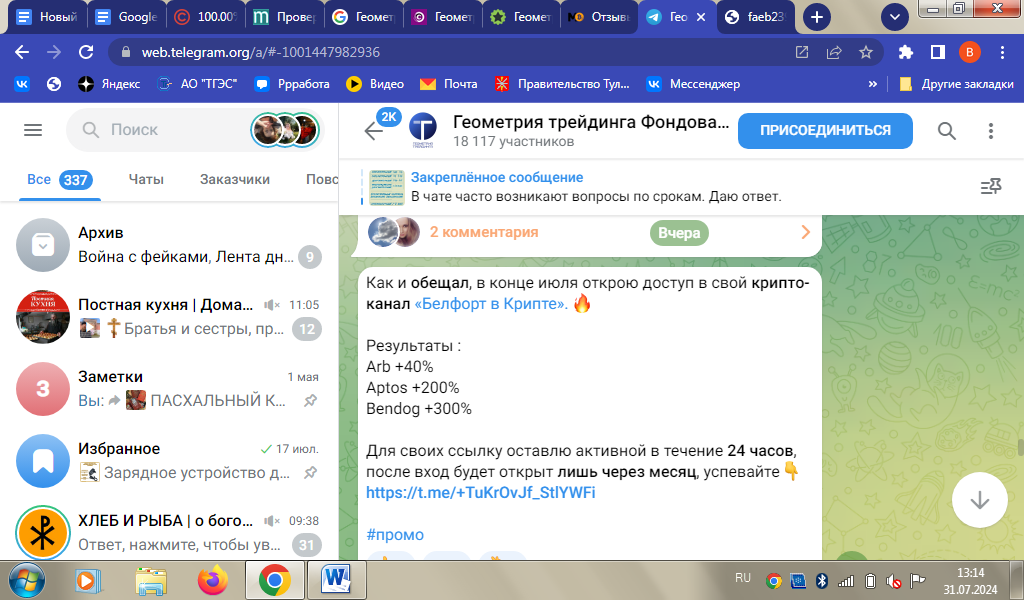This screenshot has width=1024, height=600.
Task: Open Заметки chat
Action: tap(169, 389)
